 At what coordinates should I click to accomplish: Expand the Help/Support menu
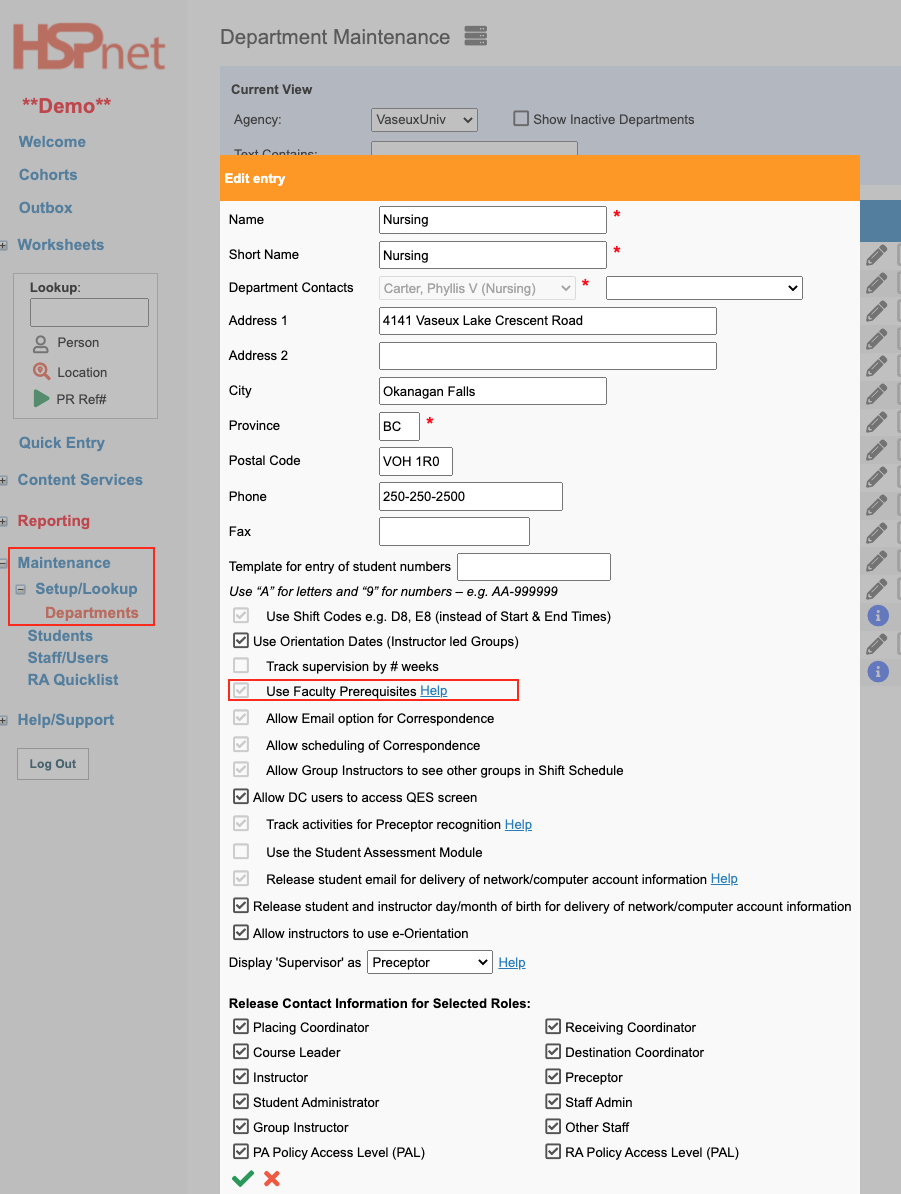(x=4, y=720)
